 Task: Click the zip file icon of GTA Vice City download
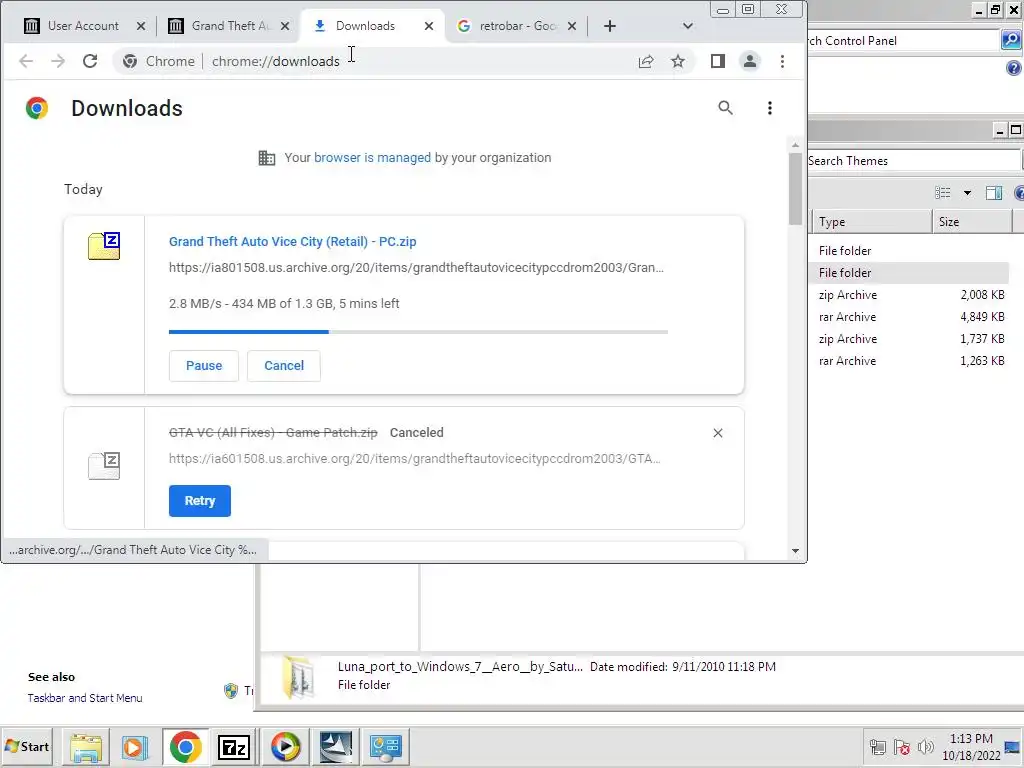(x=104, y=246)
